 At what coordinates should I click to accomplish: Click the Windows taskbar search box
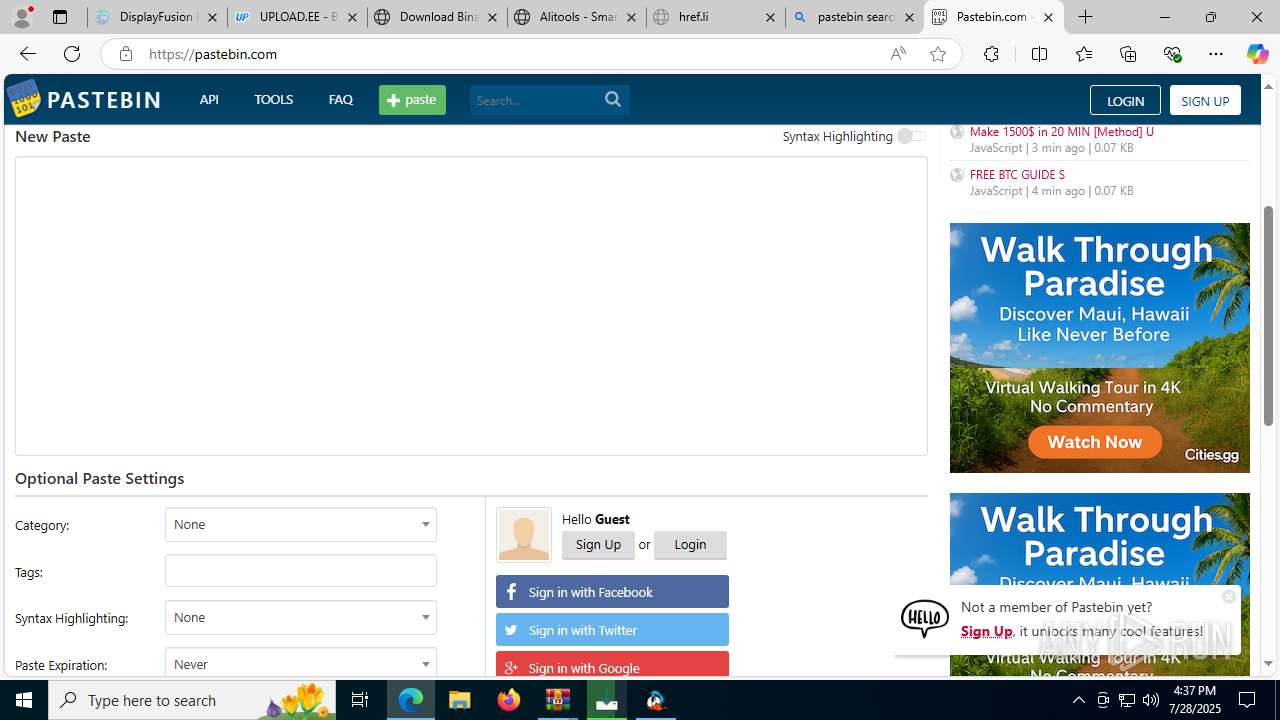point(193,700)
